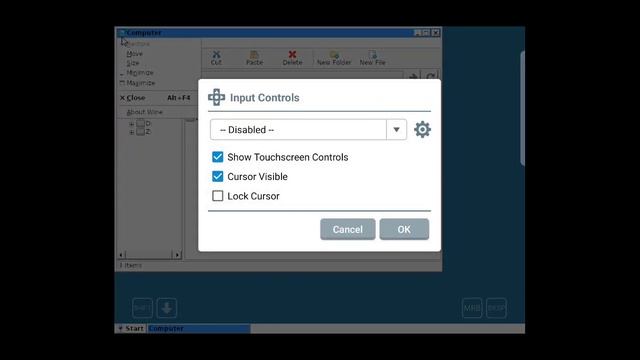Expand the D: drive tree node

[x=131, y=124]
